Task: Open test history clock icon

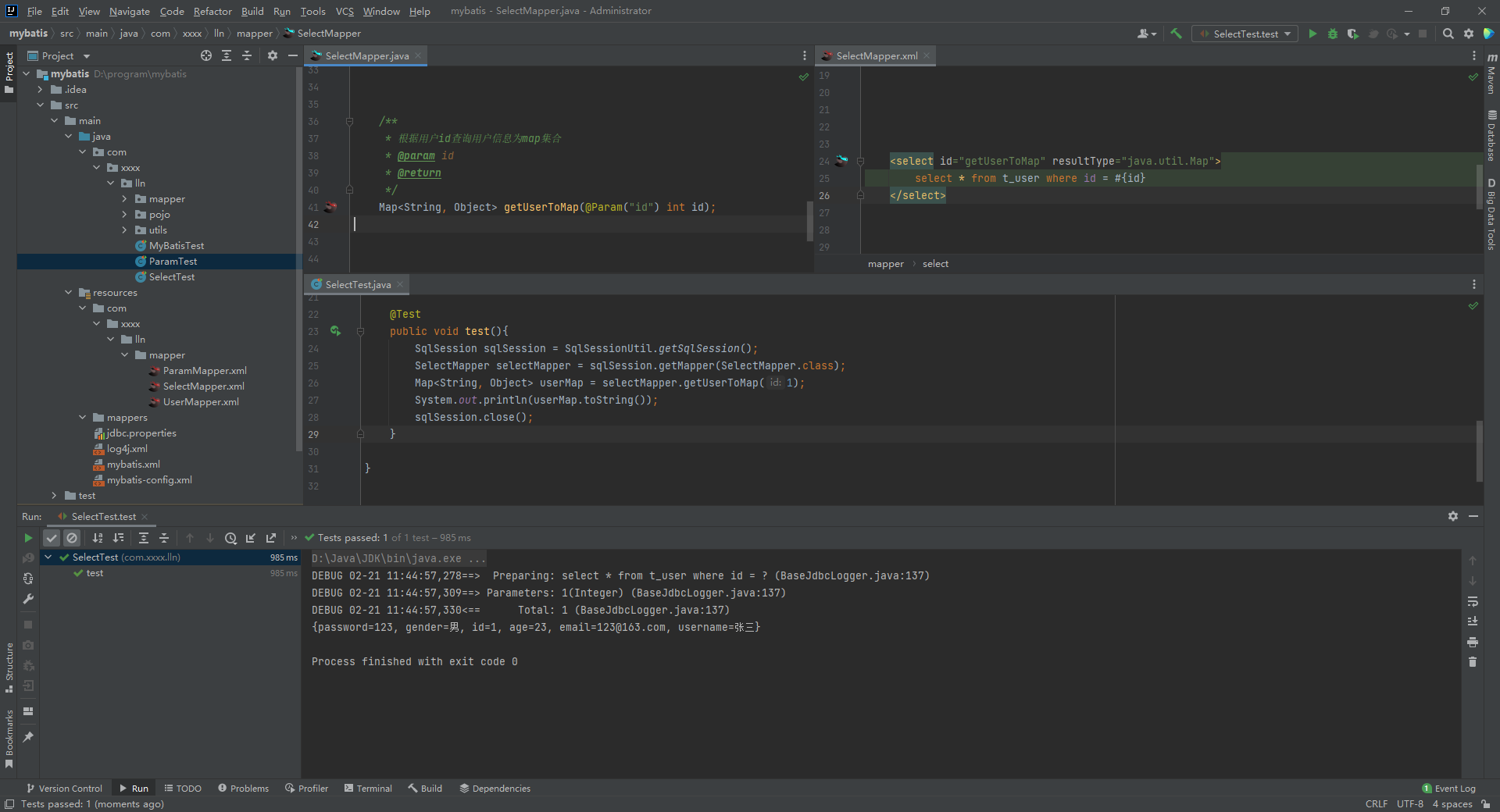Action: pyautogui.click(x=230, y=538)
